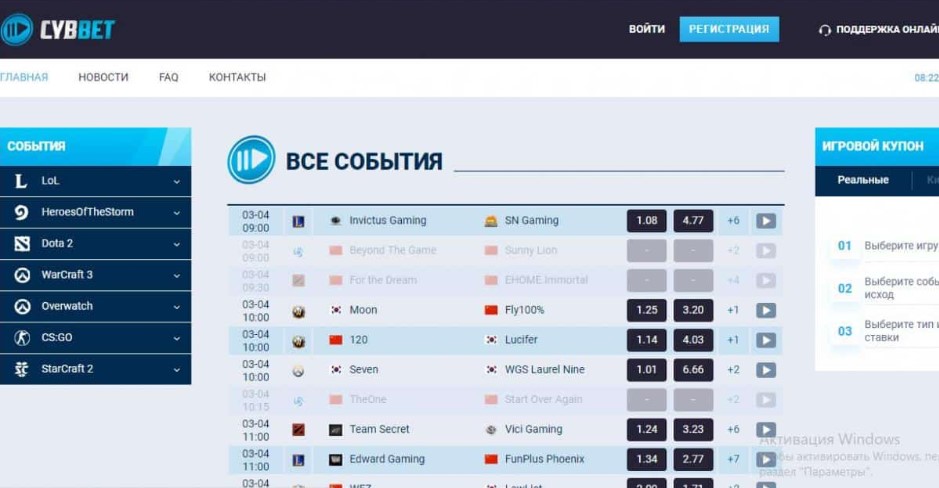The image size is (939, 488).
Task: Select HeroesOfTheStorm in the sidebar
Action: point(95,212)
